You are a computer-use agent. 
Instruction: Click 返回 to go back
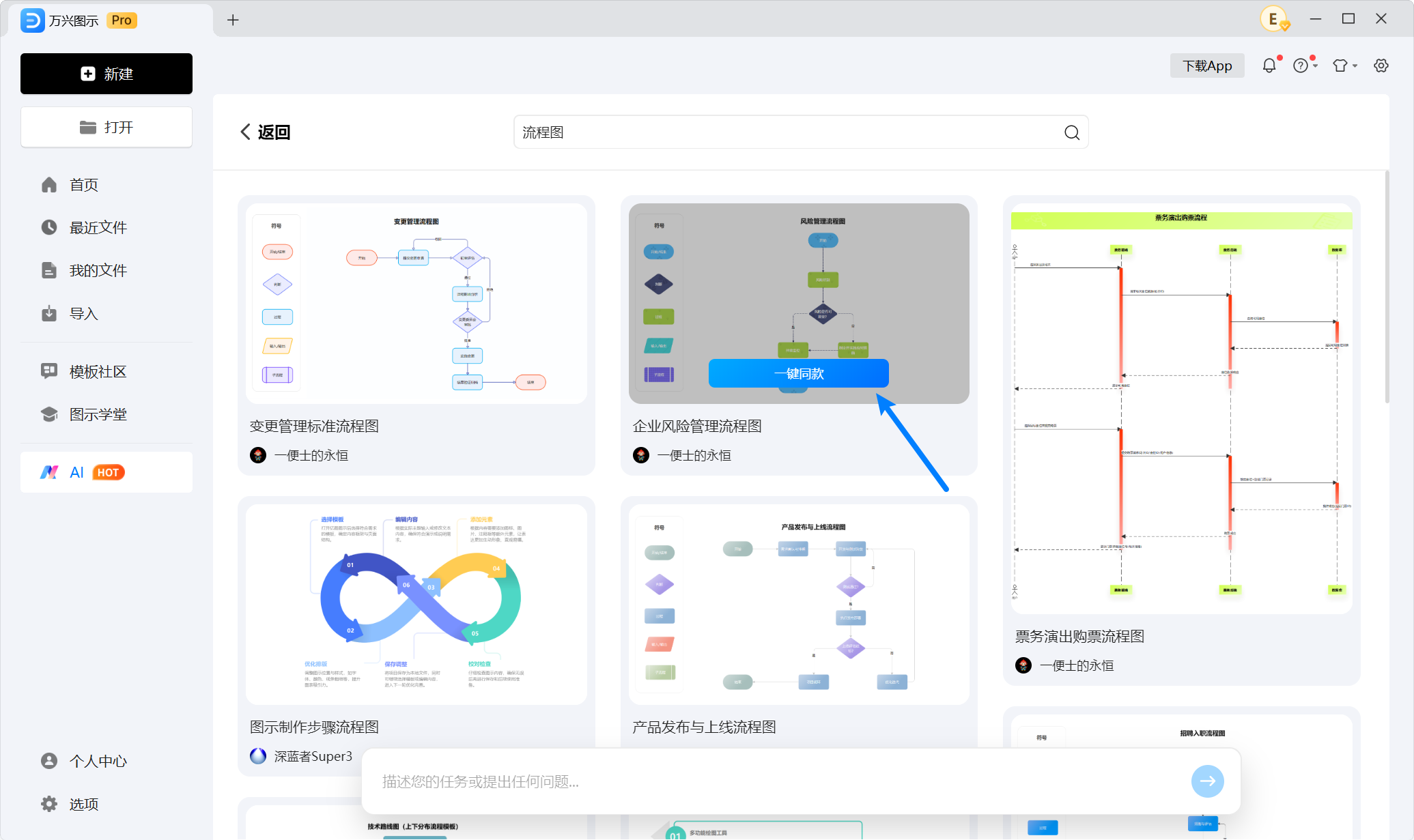tap(274, 132)
